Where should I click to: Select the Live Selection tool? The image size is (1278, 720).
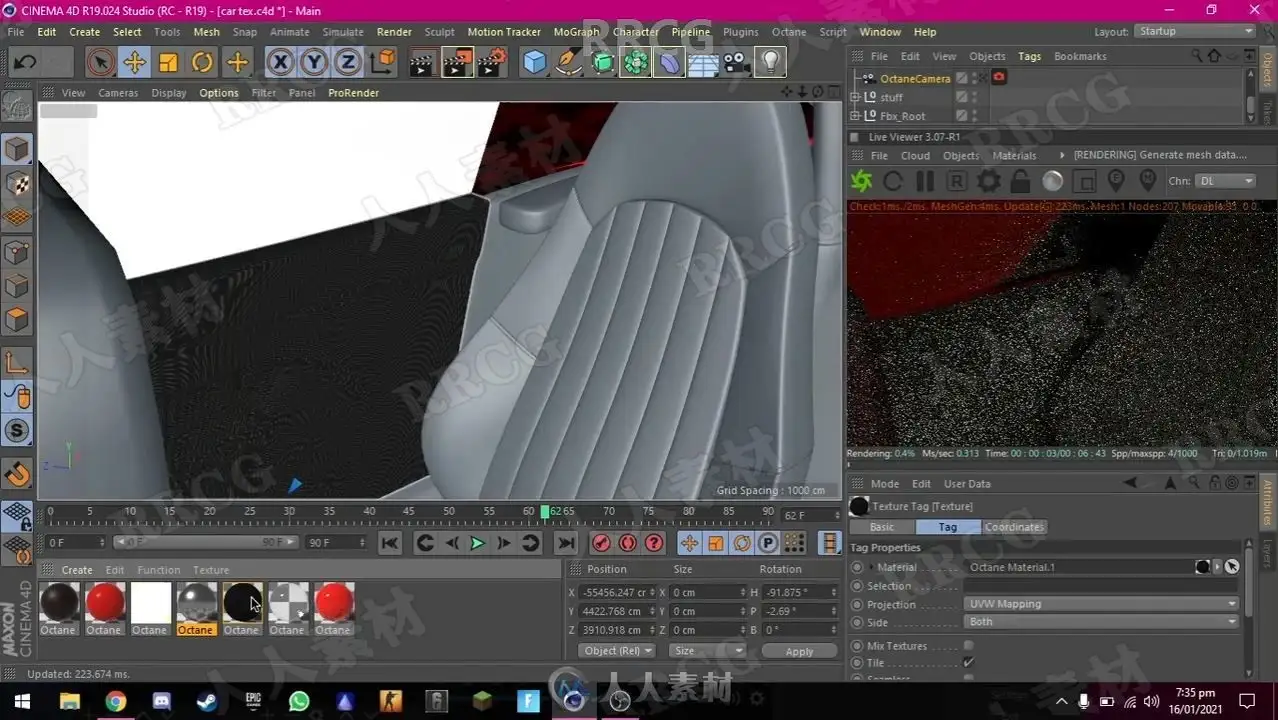click(100, 63)
